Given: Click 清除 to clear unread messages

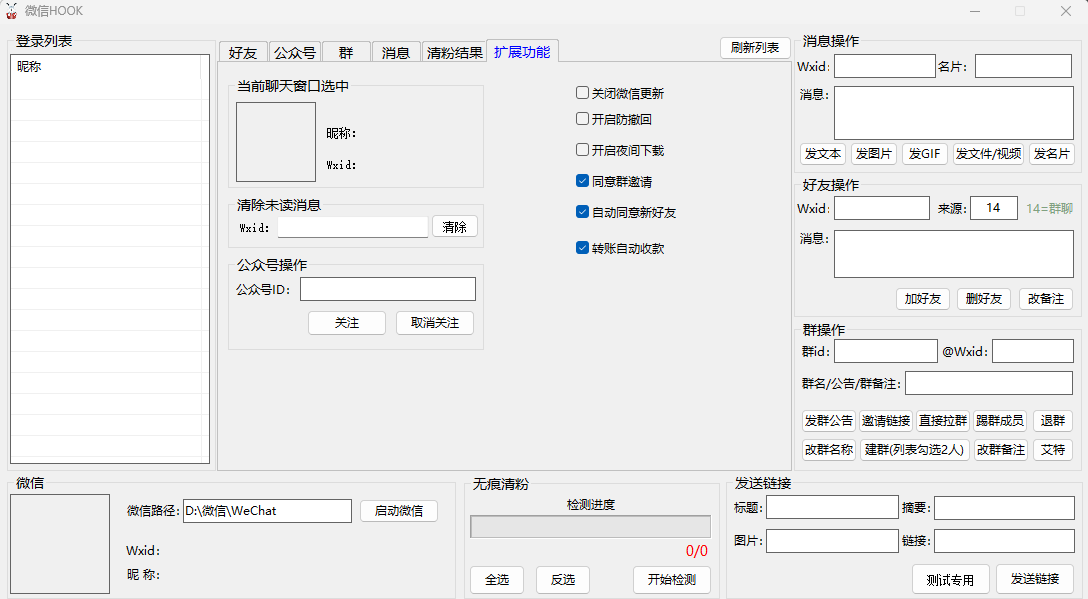Looking at the screenshot, I should coord(454,227).
